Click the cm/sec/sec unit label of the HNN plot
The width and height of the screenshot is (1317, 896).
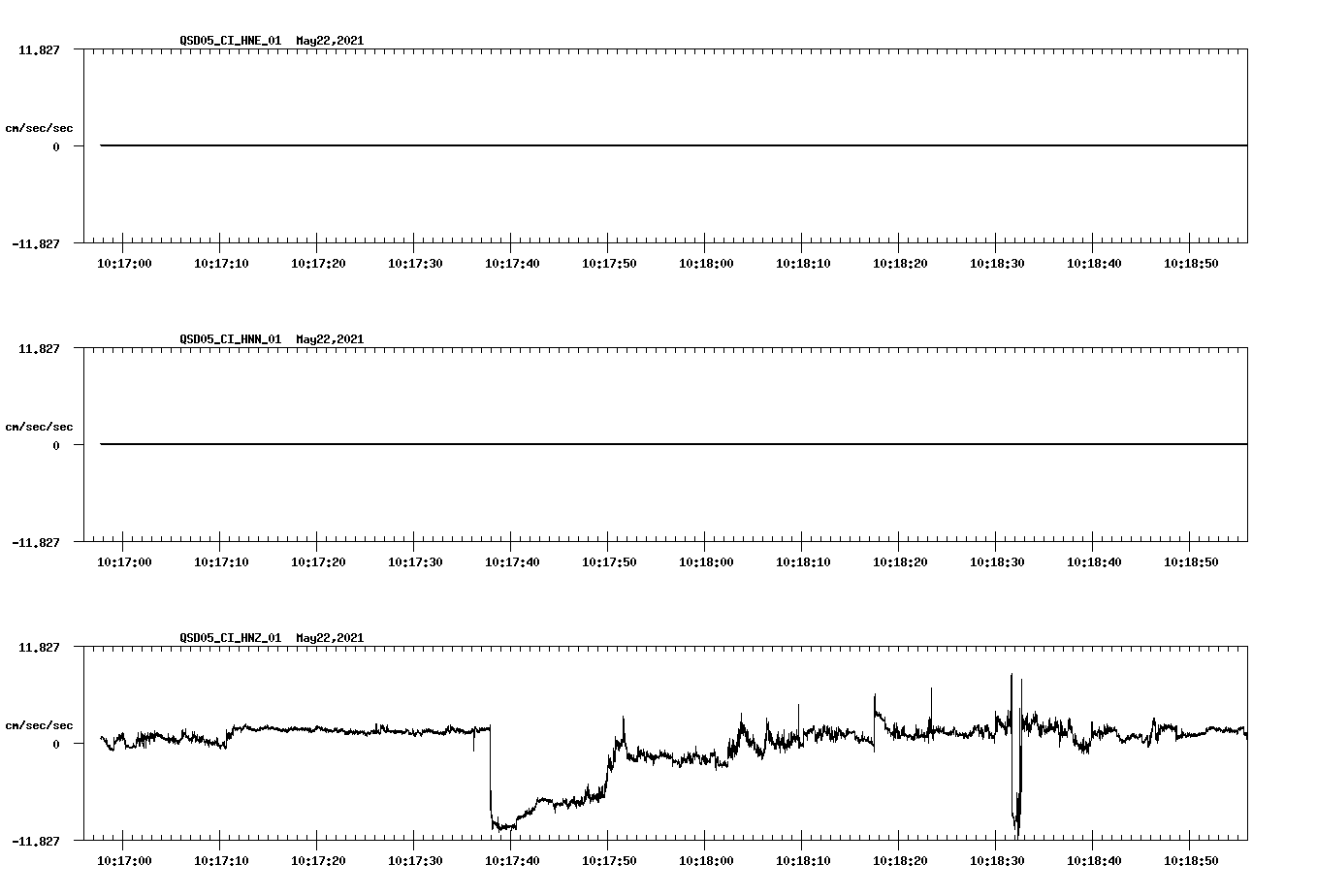click(x=39, y=427)
